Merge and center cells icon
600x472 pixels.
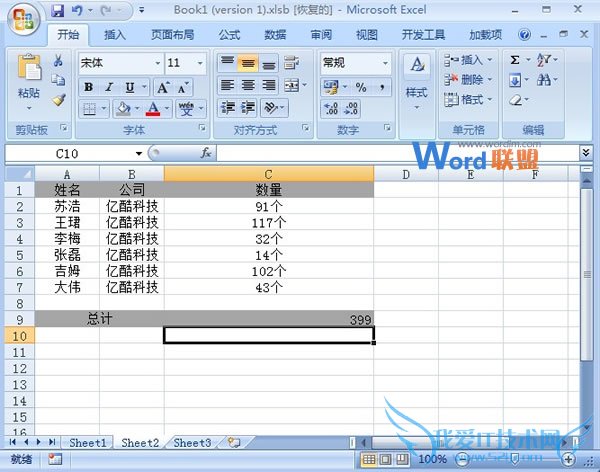[x=292, y=85]
